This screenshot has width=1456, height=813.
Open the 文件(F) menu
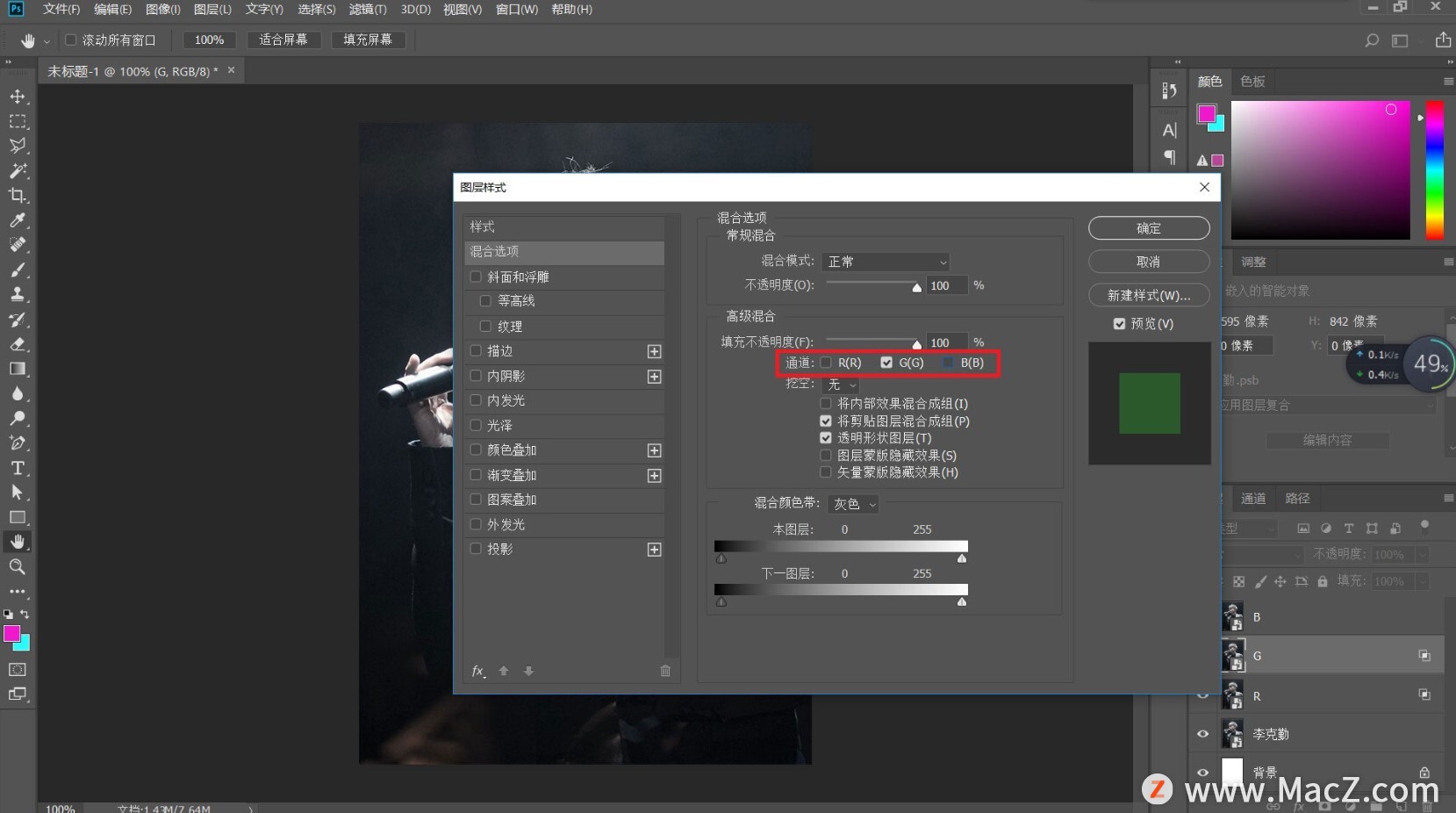(x=61, y=10)
